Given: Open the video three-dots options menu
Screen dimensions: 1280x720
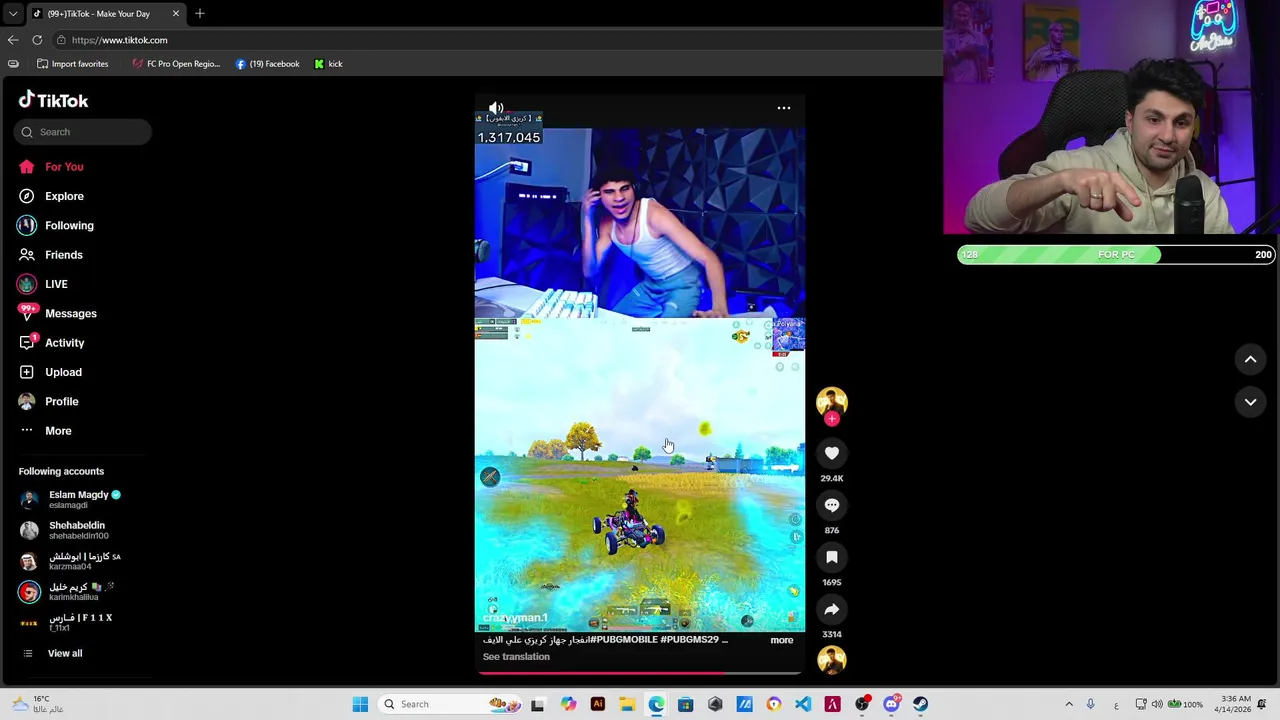Looking at the screenshot, I should (784, 108).
